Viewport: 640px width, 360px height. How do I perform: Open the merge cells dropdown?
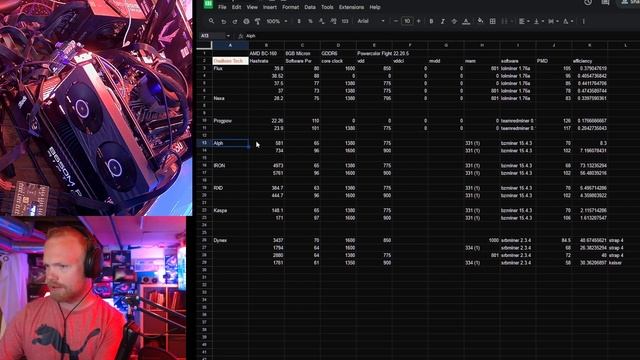[506, 21]
